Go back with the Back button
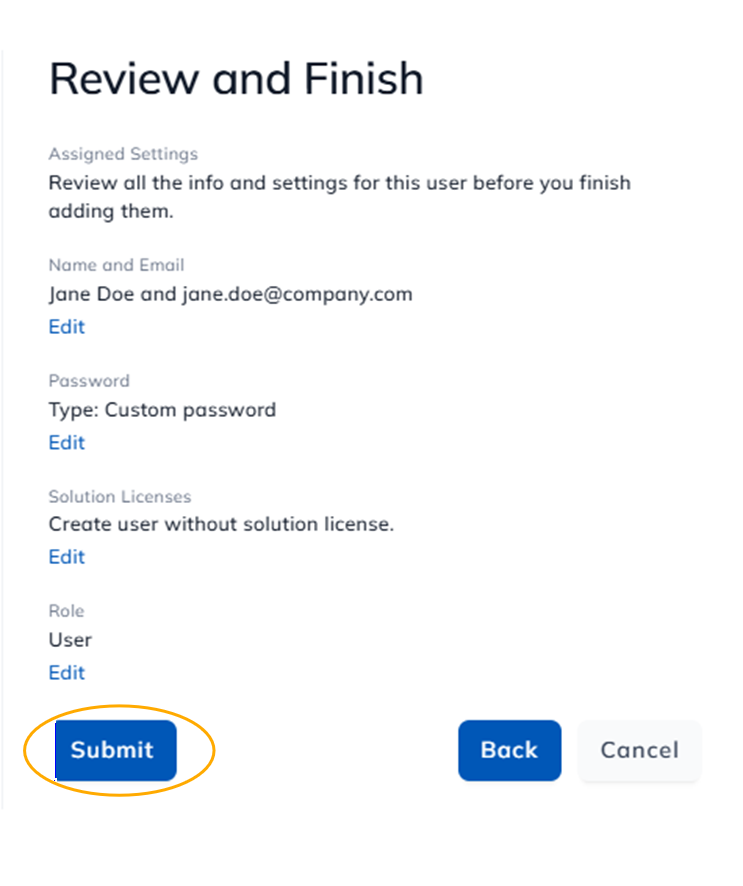 coord(509,750)
